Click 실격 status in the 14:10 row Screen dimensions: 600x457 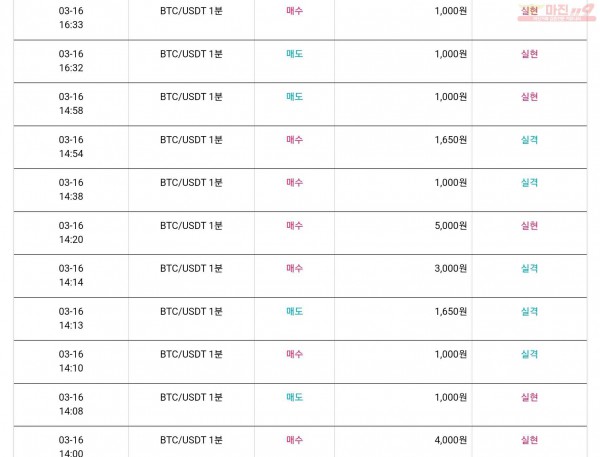[530, 354]
